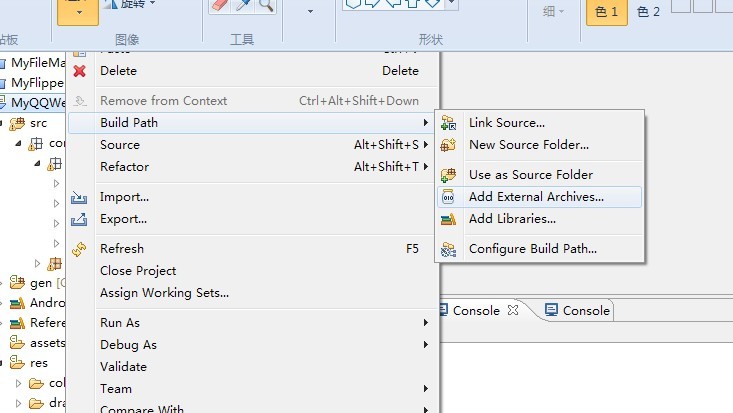Select Validate from the context menu
This screenshot has height=413, width=733.
pyautogui.click(x=253, y=367)
